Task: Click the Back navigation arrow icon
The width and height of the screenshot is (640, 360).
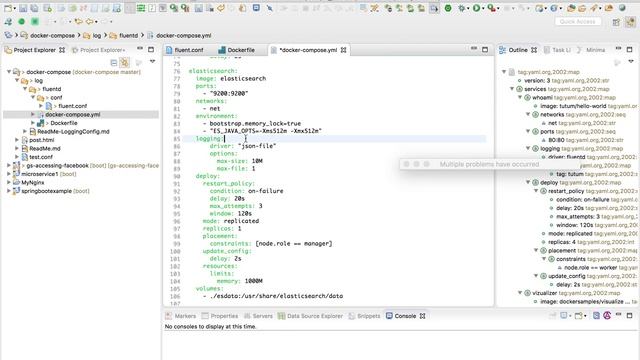Action: (x=89, y=21)
